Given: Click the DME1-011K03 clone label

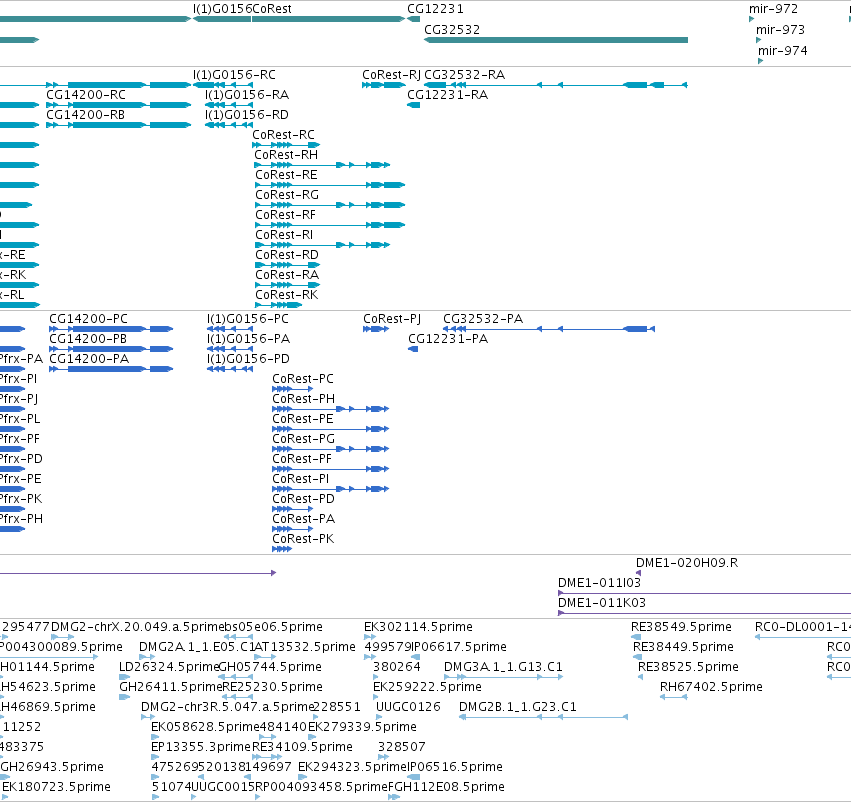Looking at the screenshot, I should pos(602,603).
